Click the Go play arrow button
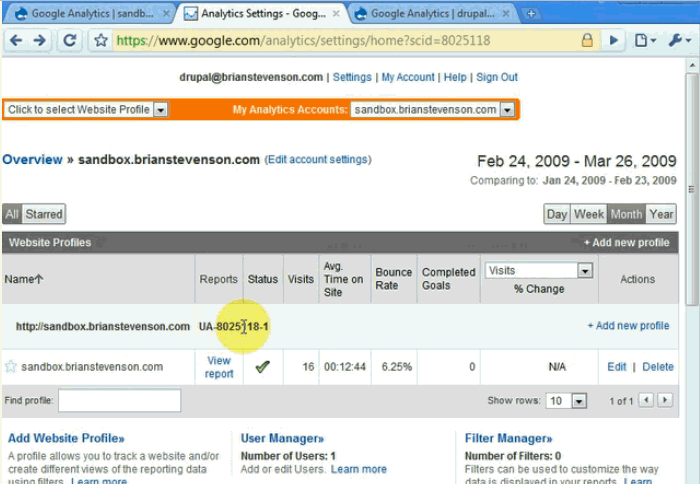Viewport: 700px width, 484px height. [614, 41]
